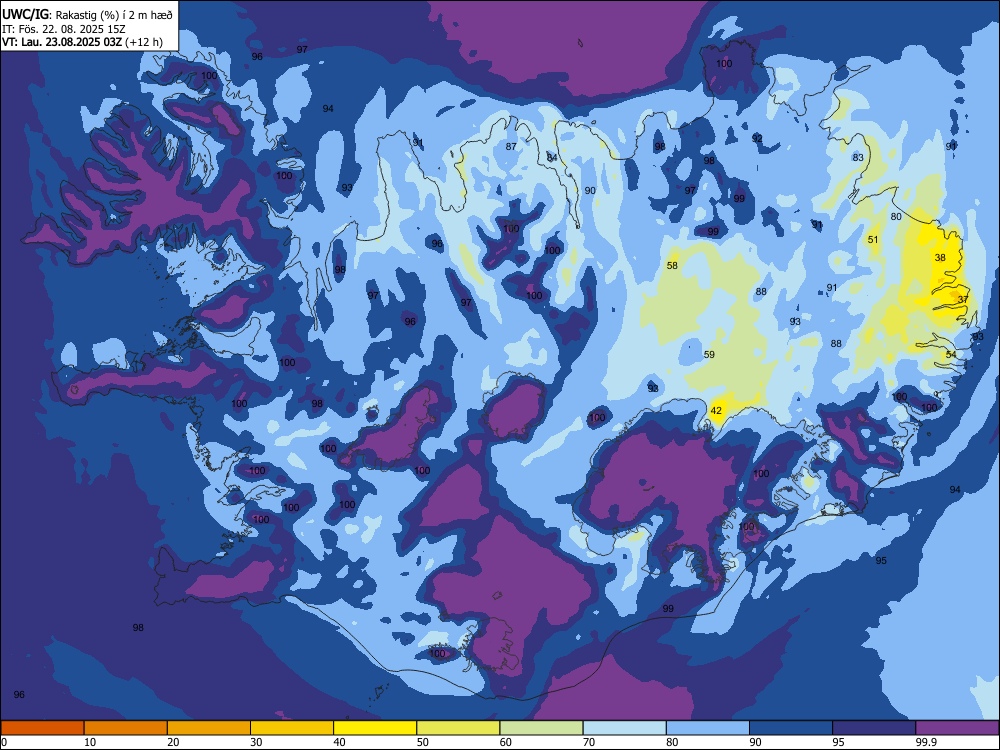The height and width of the screenshot is (750, 1000).
Task: Click the purple above-99.9 legend swatch
Action: (957, 728)
